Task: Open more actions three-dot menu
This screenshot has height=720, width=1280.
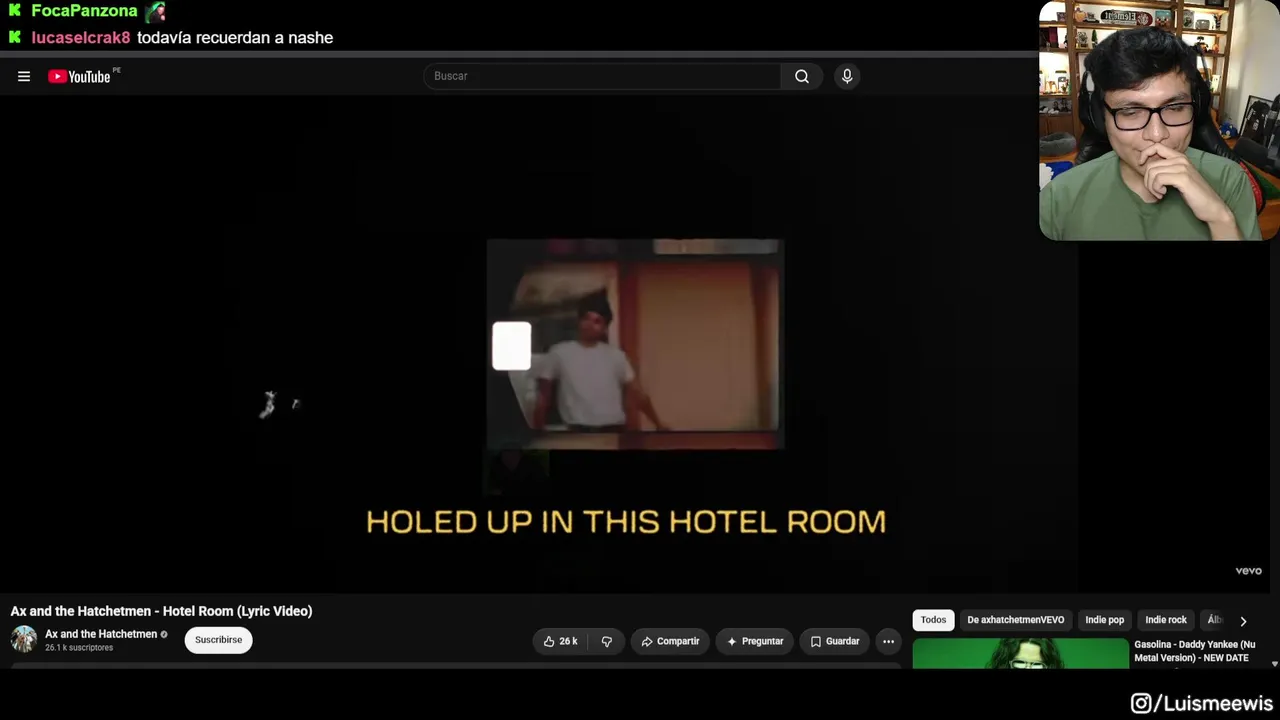Action: coord(888,641)
